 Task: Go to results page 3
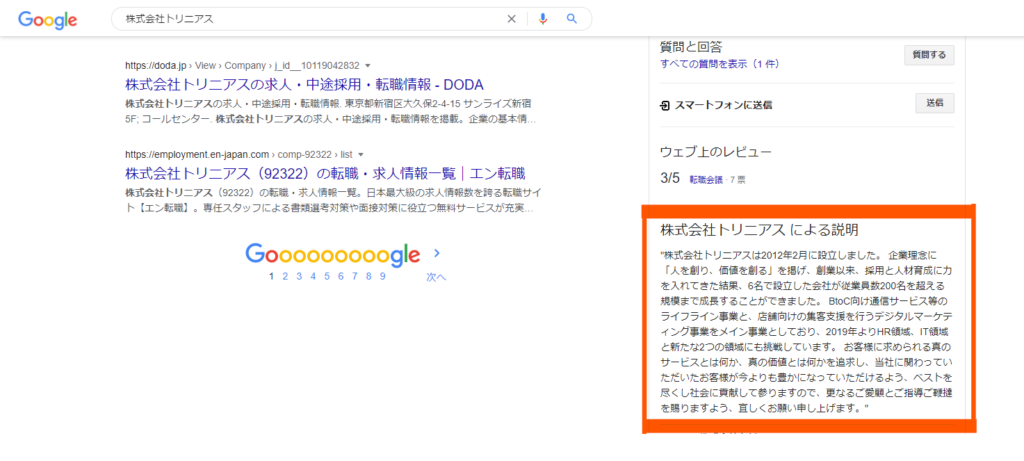click(x=298, y=276)
